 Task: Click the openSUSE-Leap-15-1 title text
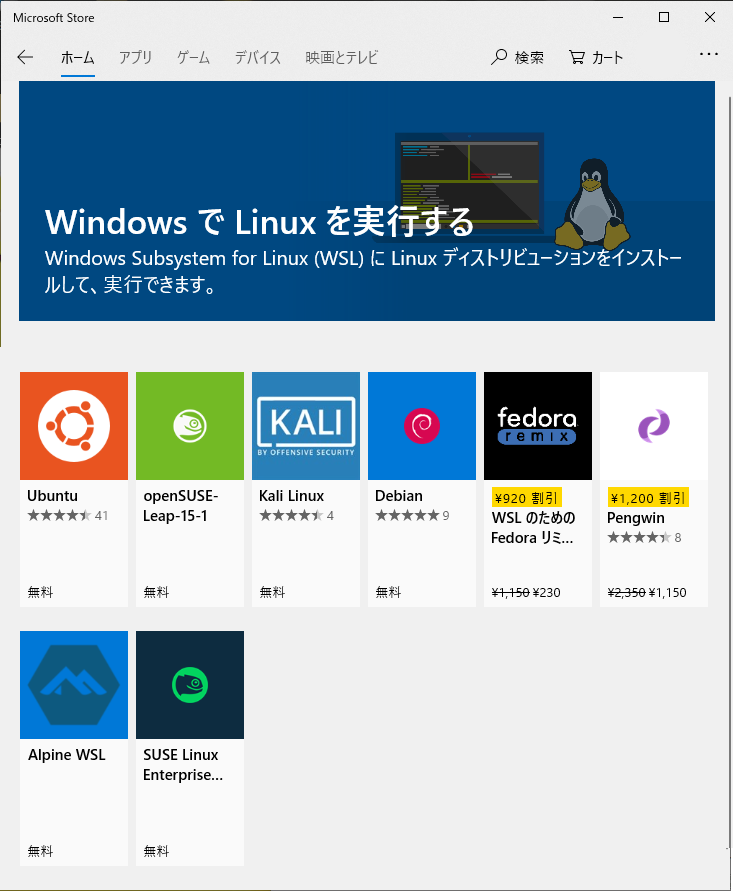181,506
